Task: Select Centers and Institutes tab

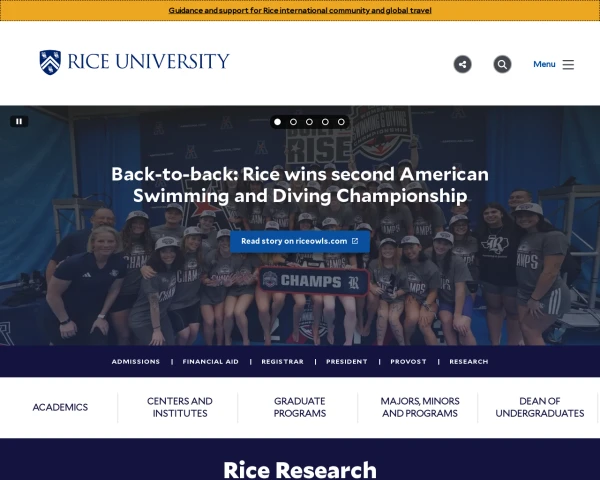Action: [x=180, y=407]
